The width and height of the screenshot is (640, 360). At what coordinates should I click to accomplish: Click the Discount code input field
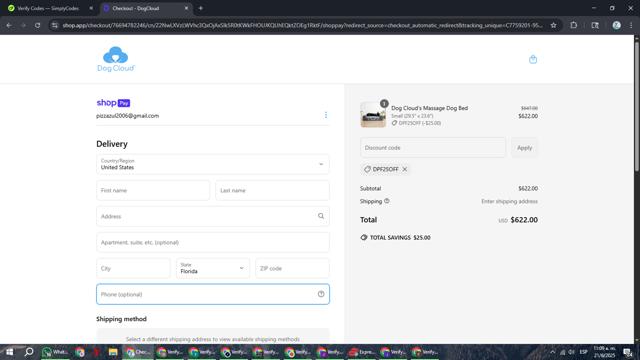click(x=433, y=147)
